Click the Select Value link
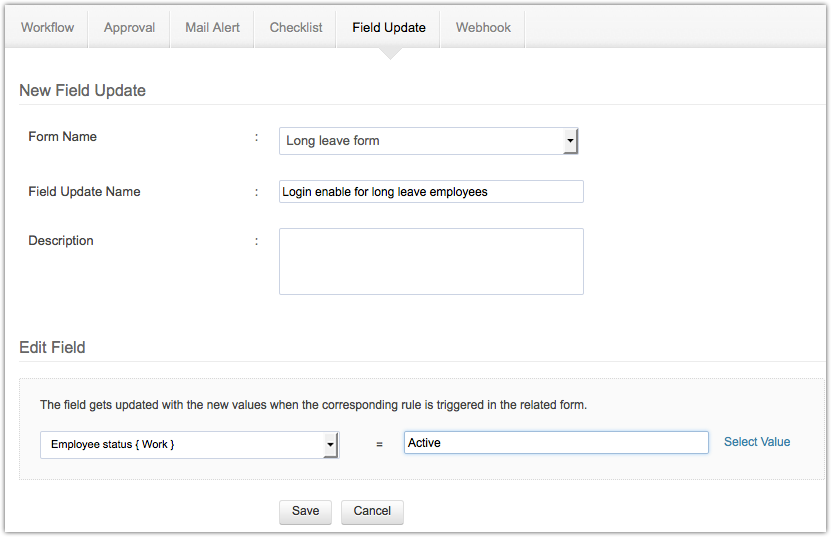The width and height of the screenshot is (831, 537). 757,442
